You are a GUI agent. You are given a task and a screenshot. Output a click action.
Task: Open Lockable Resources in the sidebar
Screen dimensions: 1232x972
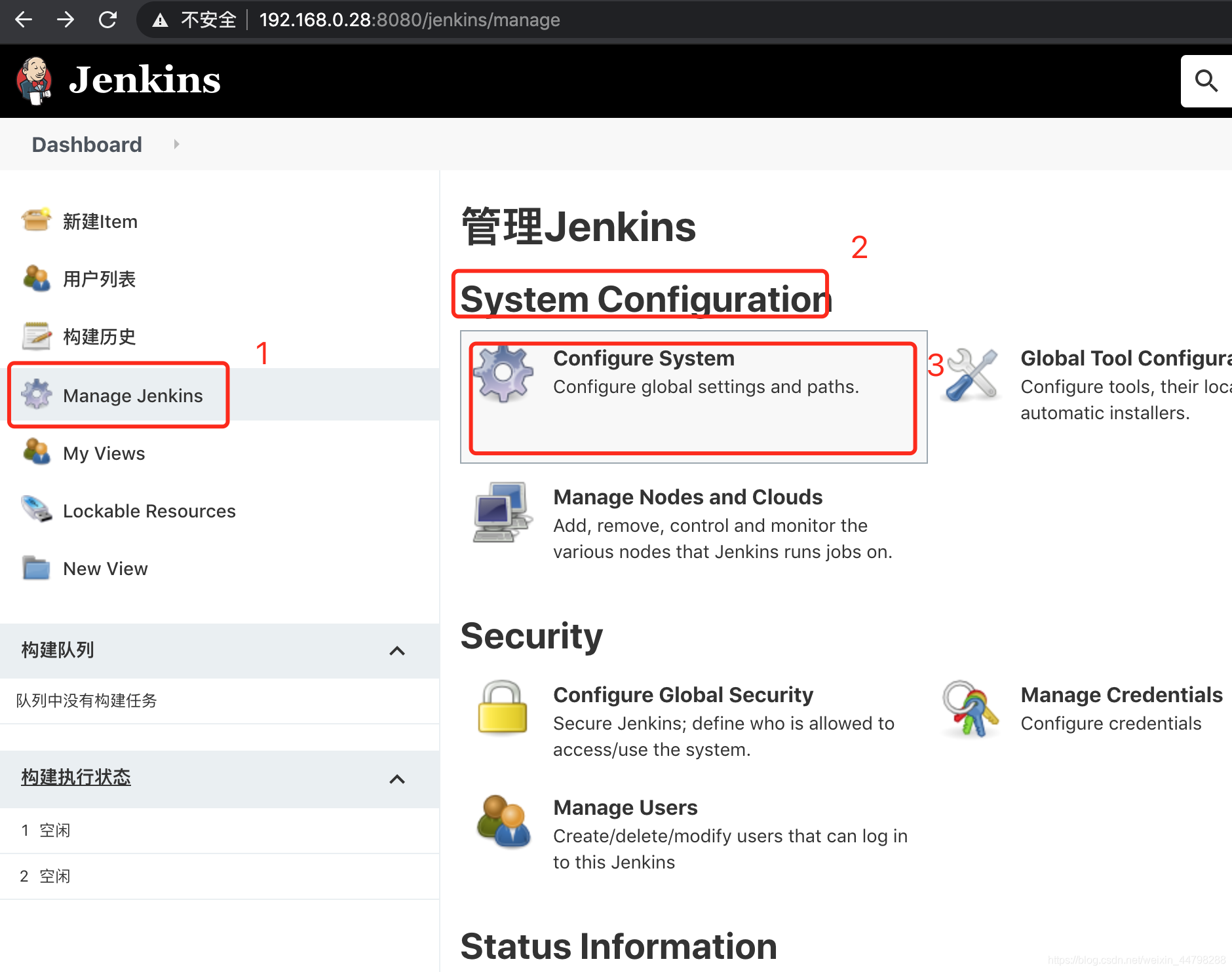tap(149, 511)
